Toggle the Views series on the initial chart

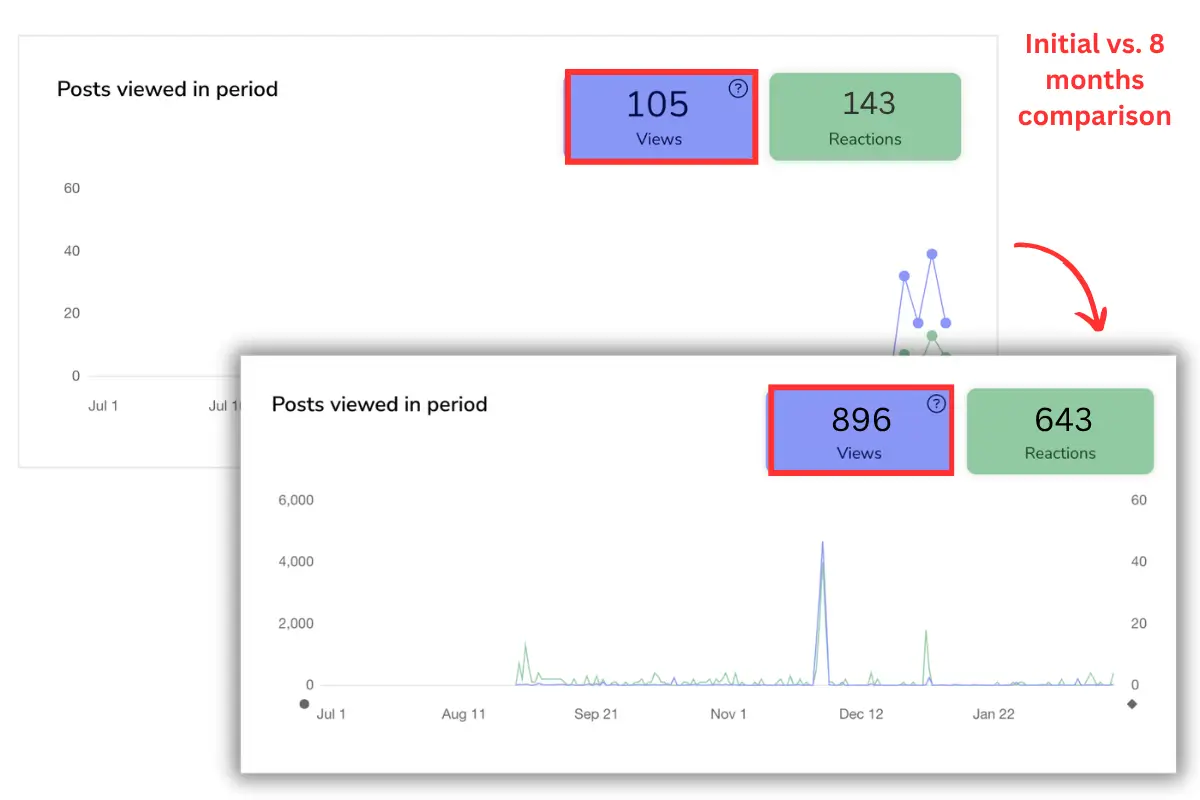click(x=660, y=116)
